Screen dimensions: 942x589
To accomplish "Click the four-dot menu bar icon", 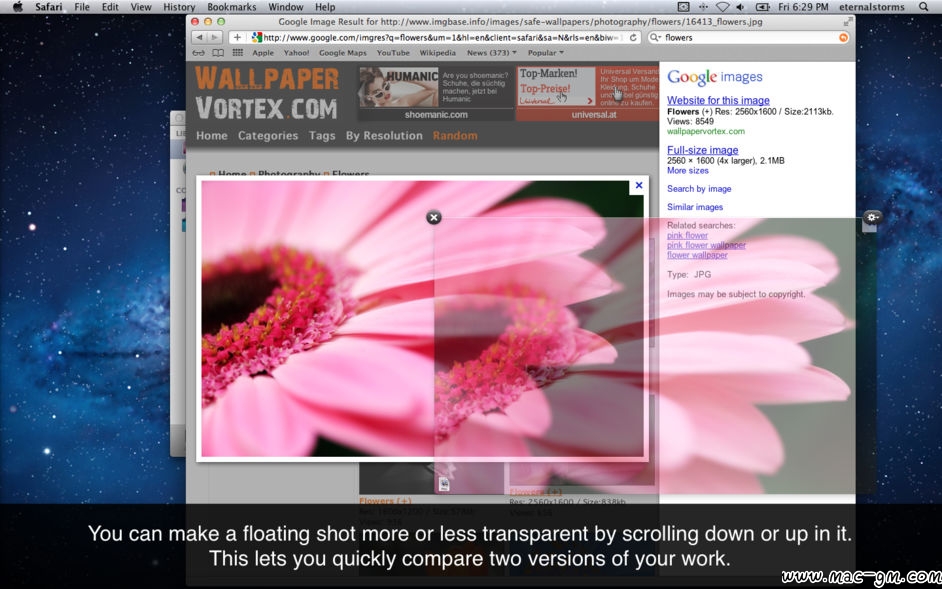I will (703, 7).
